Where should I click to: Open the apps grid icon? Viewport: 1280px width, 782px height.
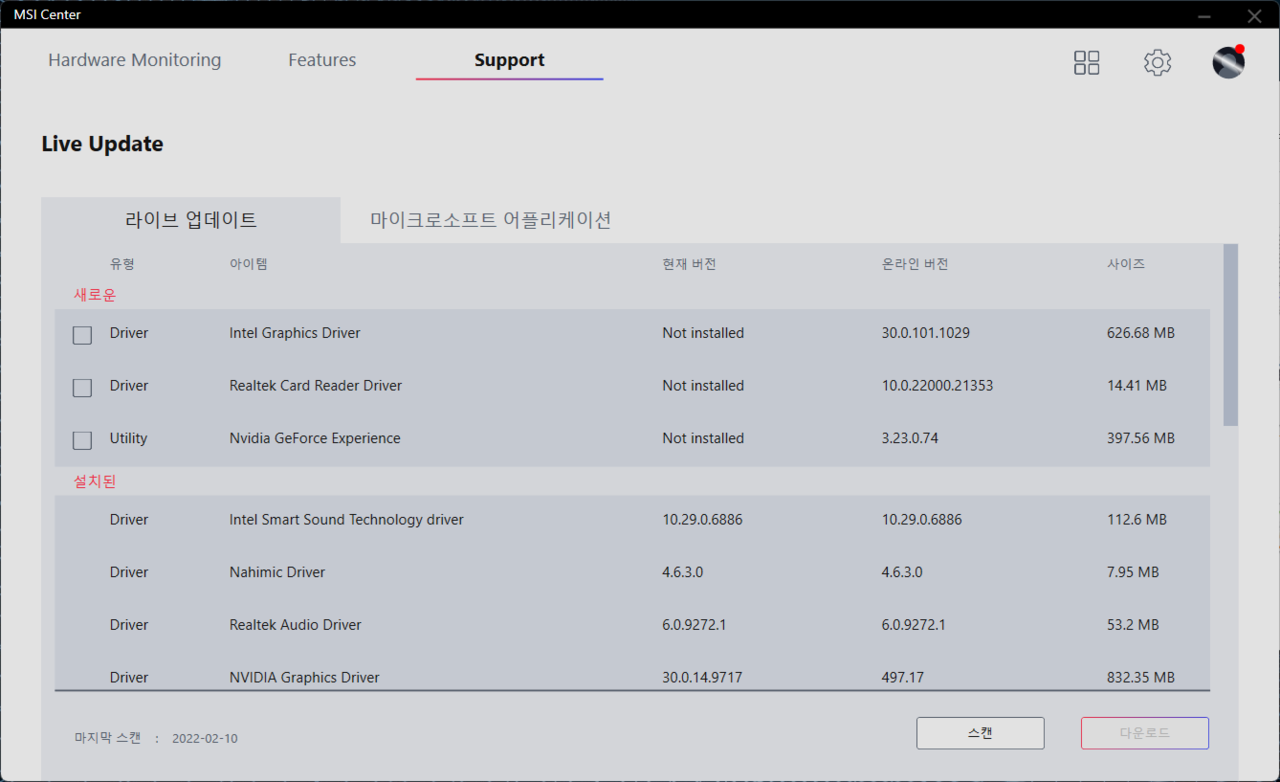1086,63
